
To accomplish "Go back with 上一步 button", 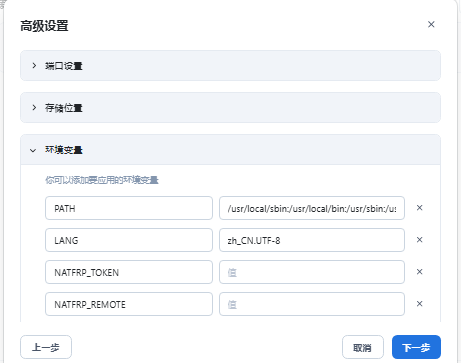I will [x=46, y=347].
